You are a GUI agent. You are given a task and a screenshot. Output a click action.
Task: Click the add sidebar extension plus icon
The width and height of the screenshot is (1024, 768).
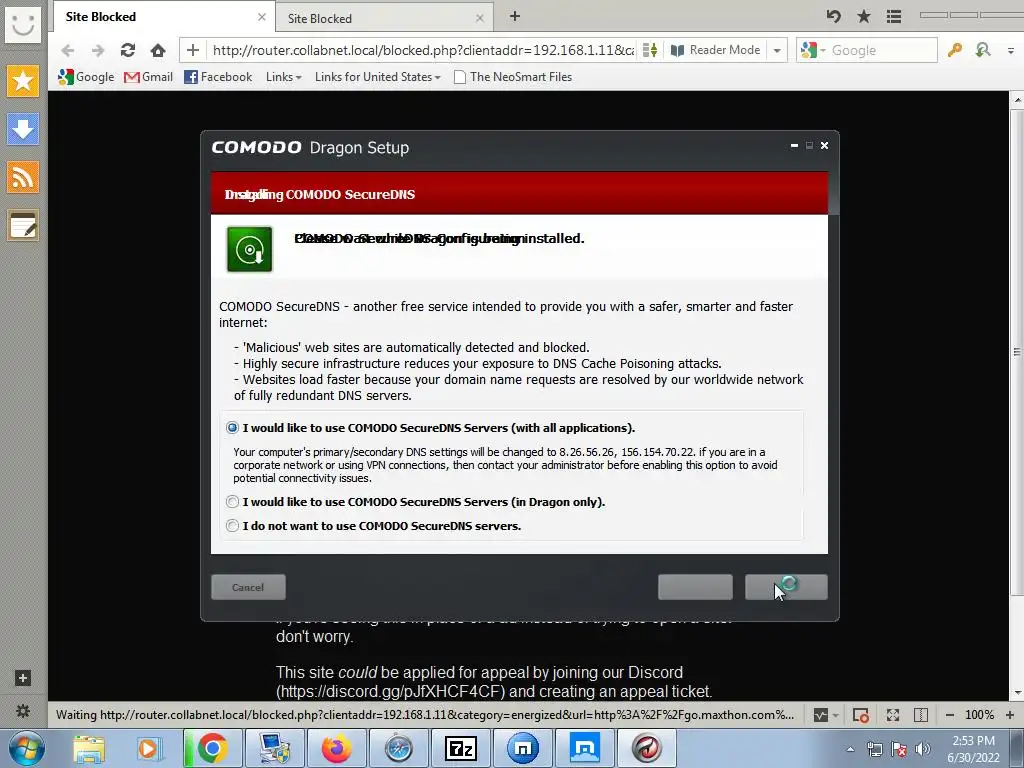23,678
